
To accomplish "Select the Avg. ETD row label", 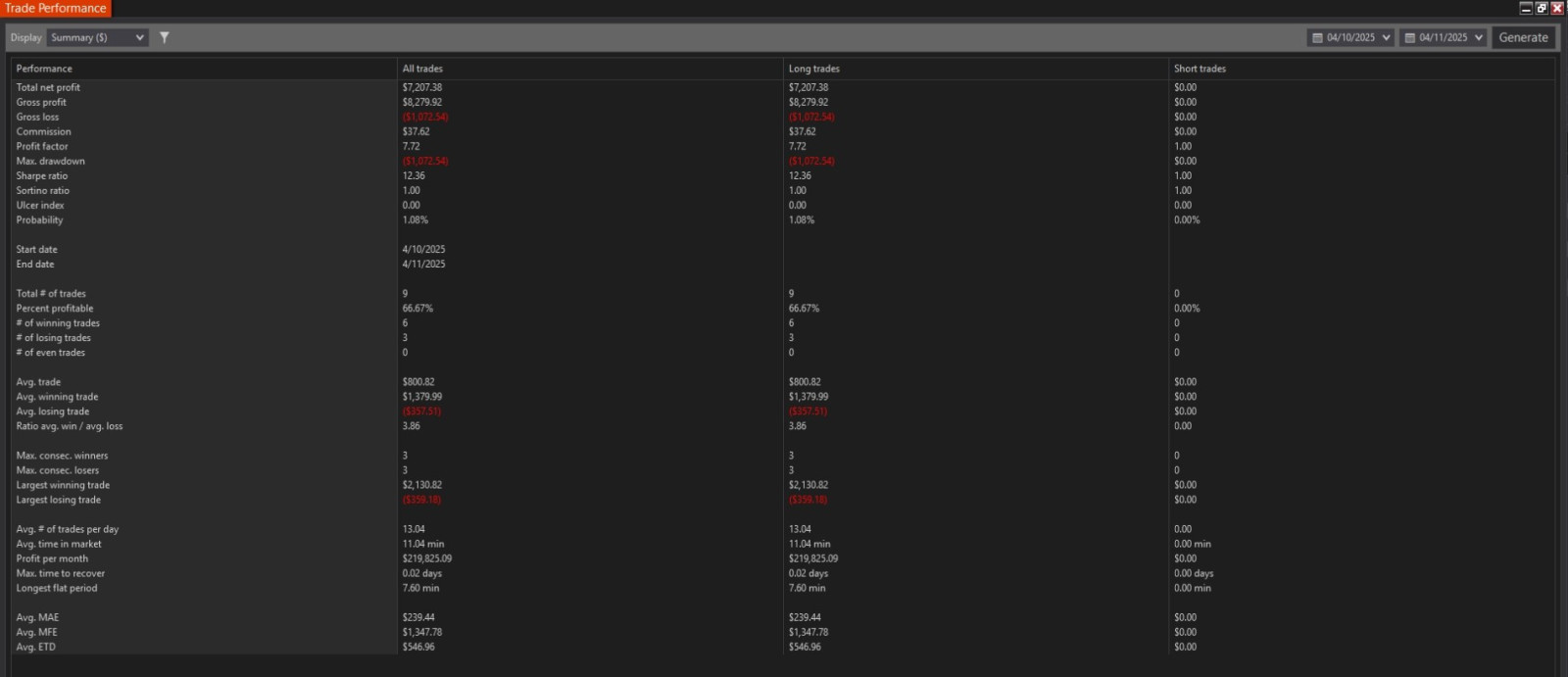I will click(36, 646).
